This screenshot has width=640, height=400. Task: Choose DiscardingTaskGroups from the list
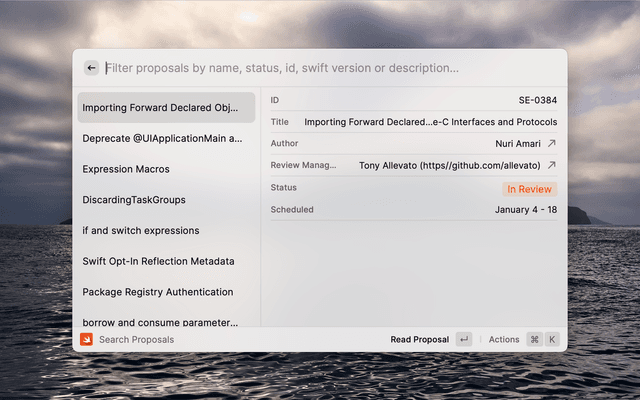click(134, 200)
